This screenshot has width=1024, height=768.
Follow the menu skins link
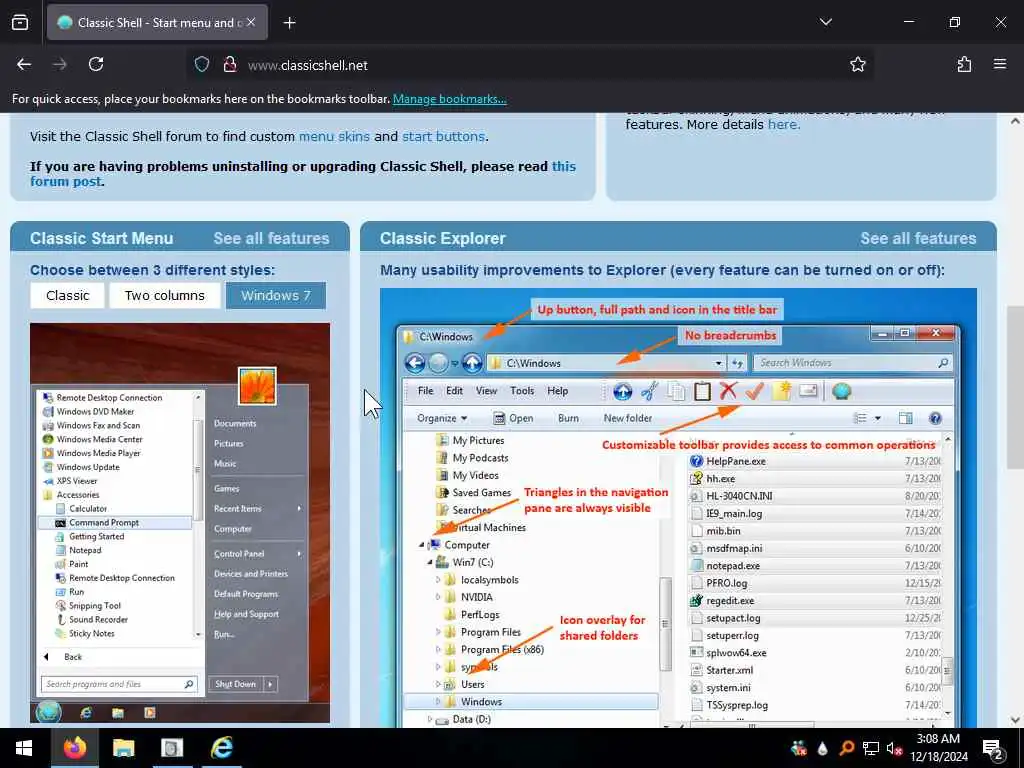[334, 136]
